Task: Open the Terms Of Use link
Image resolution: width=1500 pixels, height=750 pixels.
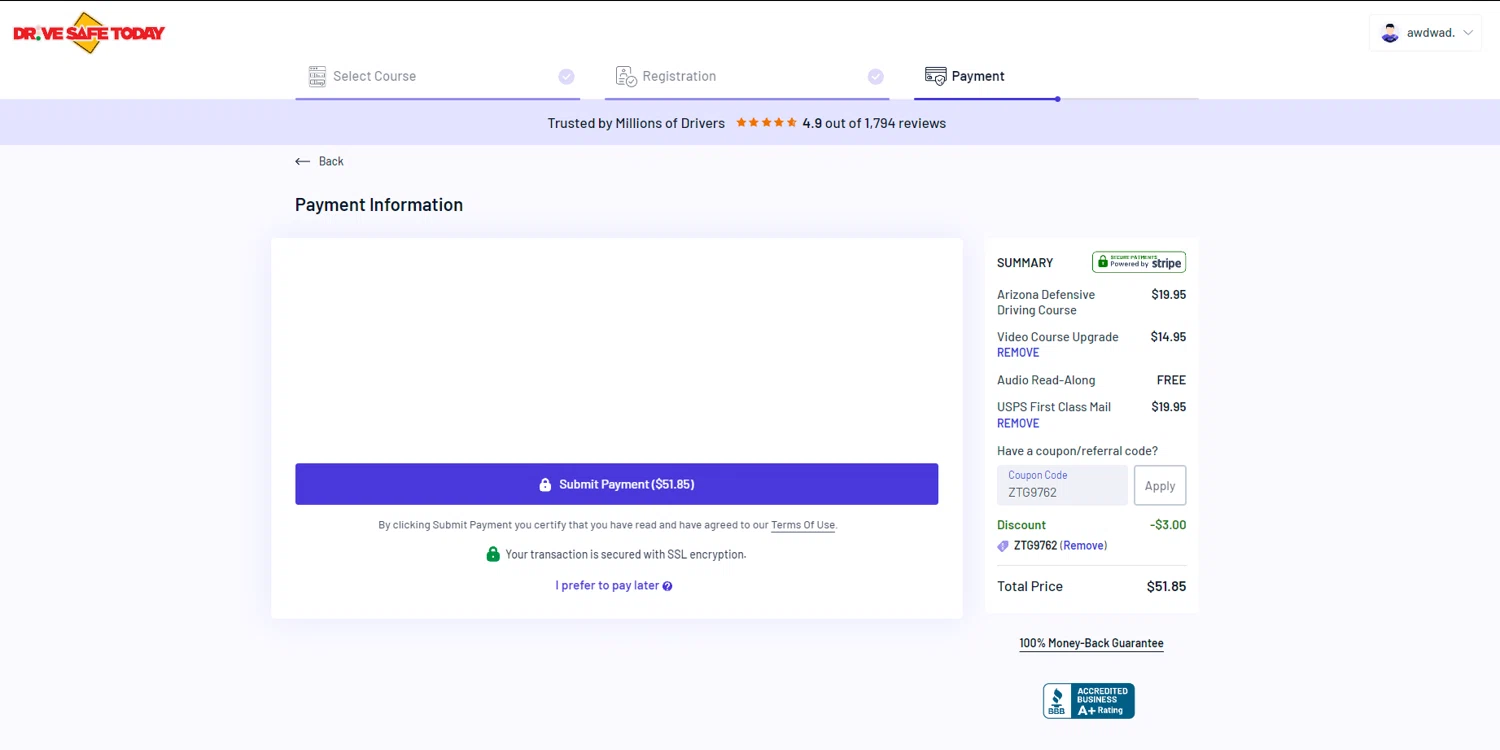Action: click(x=803, y=525)
